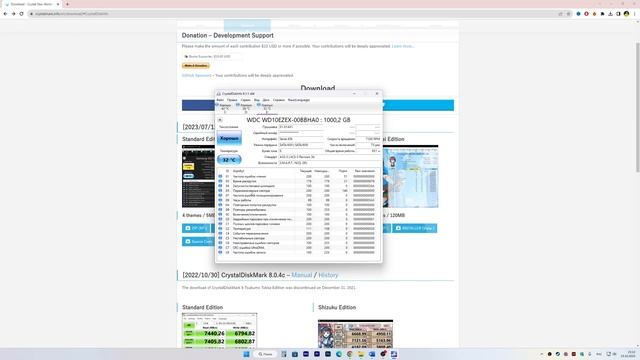
Task: Open the Файл menu in CrystalDiskInfo
Action: coord(220,100)
